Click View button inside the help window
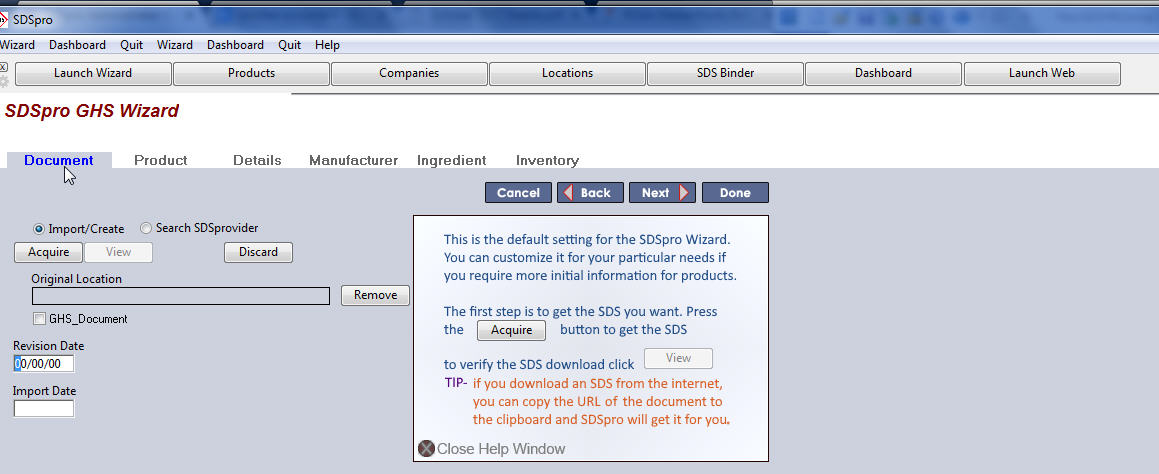 tap(679, 358)
